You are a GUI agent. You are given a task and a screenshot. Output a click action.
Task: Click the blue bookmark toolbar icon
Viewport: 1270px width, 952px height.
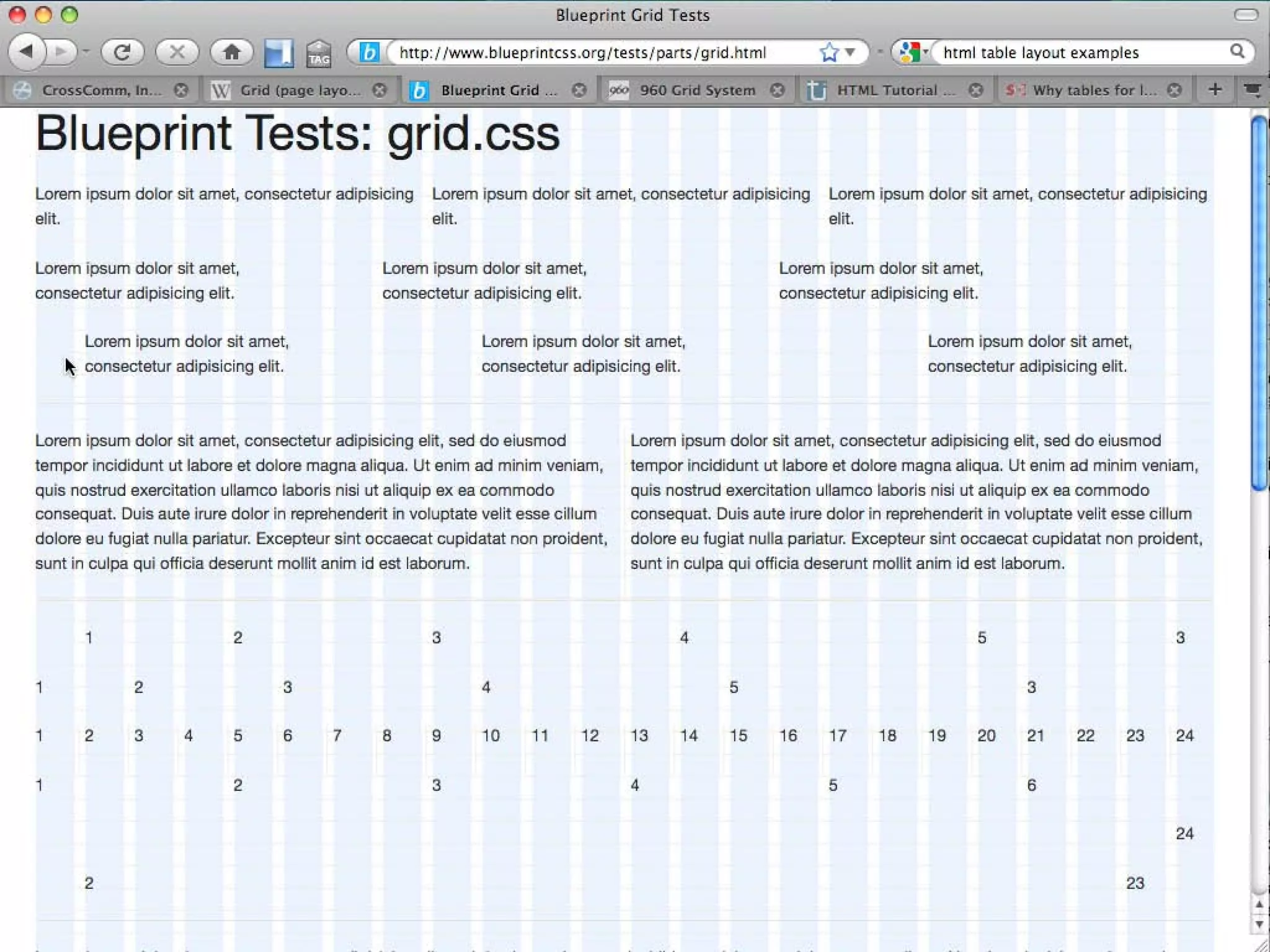(x=278, y=53)
